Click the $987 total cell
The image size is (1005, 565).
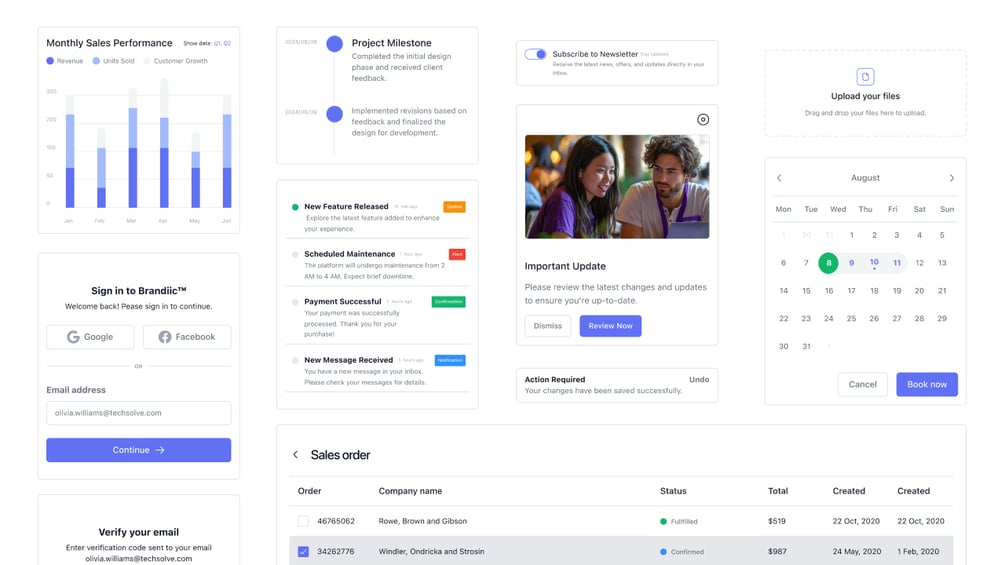point(777,552)
